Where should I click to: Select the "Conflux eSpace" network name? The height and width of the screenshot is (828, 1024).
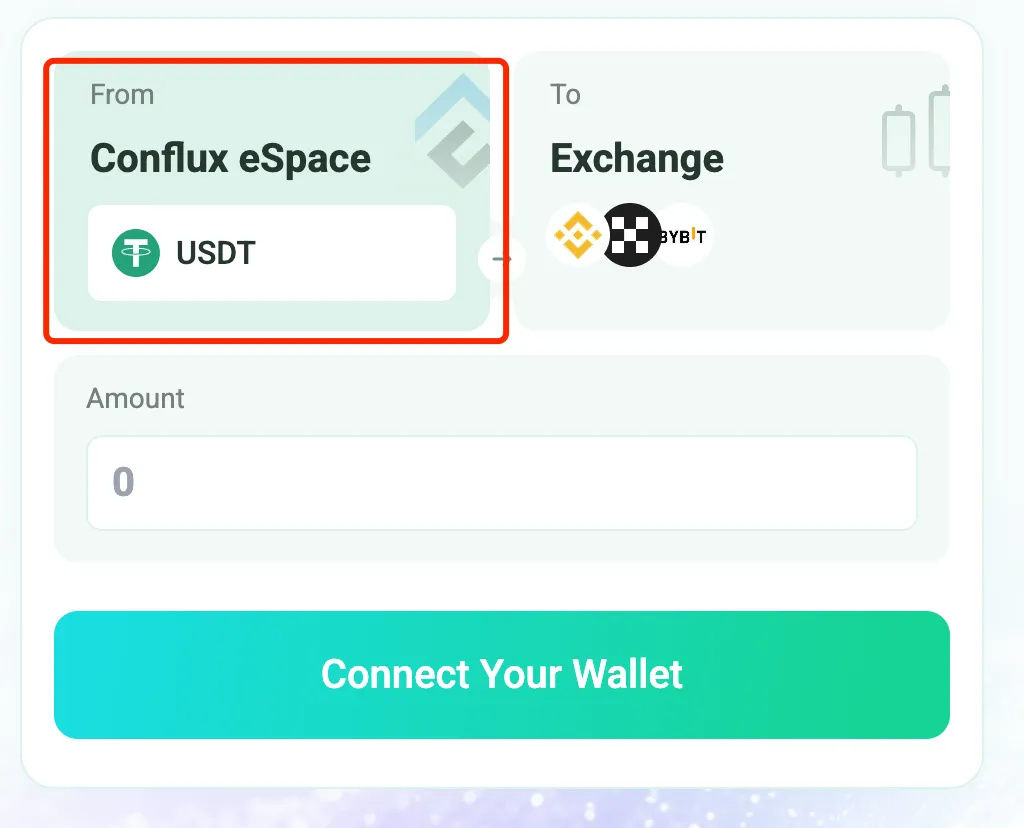point(231,159)
